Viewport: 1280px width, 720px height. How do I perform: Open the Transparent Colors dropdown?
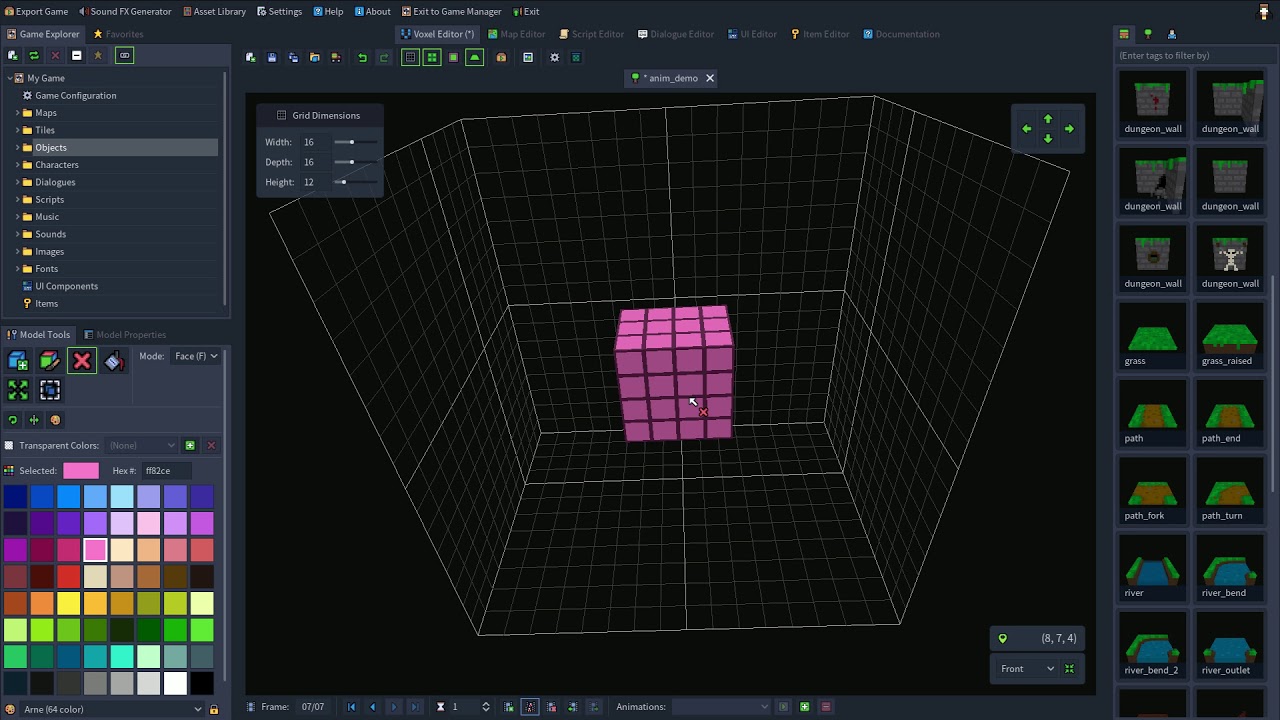[142, 445]
